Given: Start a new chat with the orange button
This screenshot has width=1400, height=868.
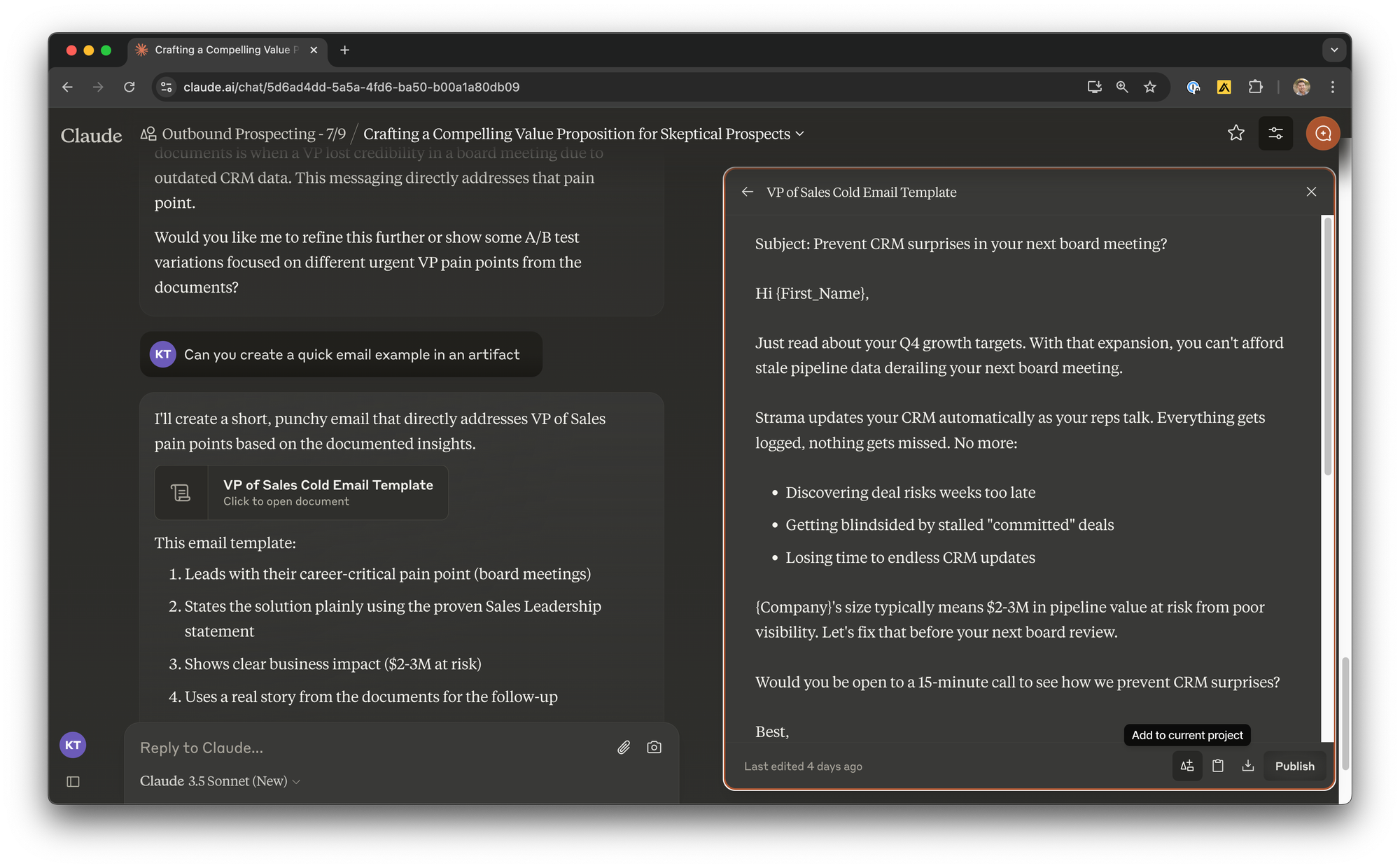Looking at the screenshot, I should coord(1322,133).
